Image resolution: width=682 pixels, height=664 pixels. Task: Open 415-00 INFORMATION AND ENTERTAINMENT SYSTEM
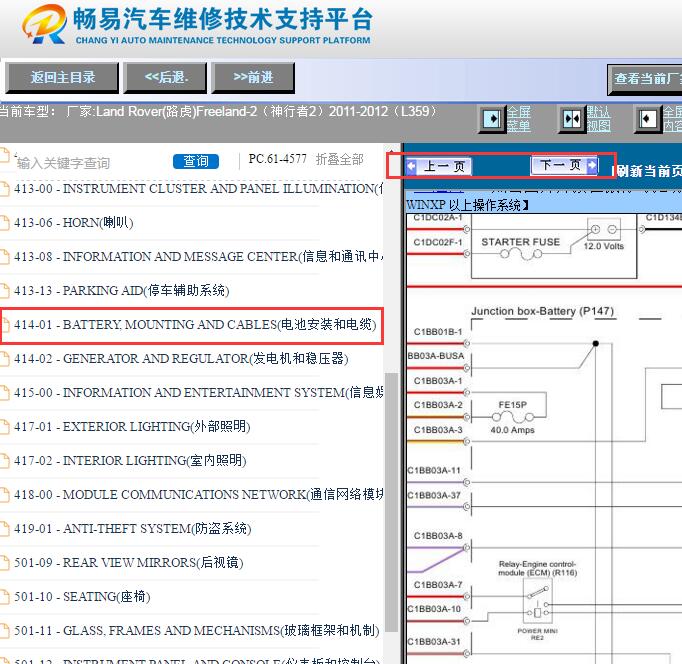(198, 393)
